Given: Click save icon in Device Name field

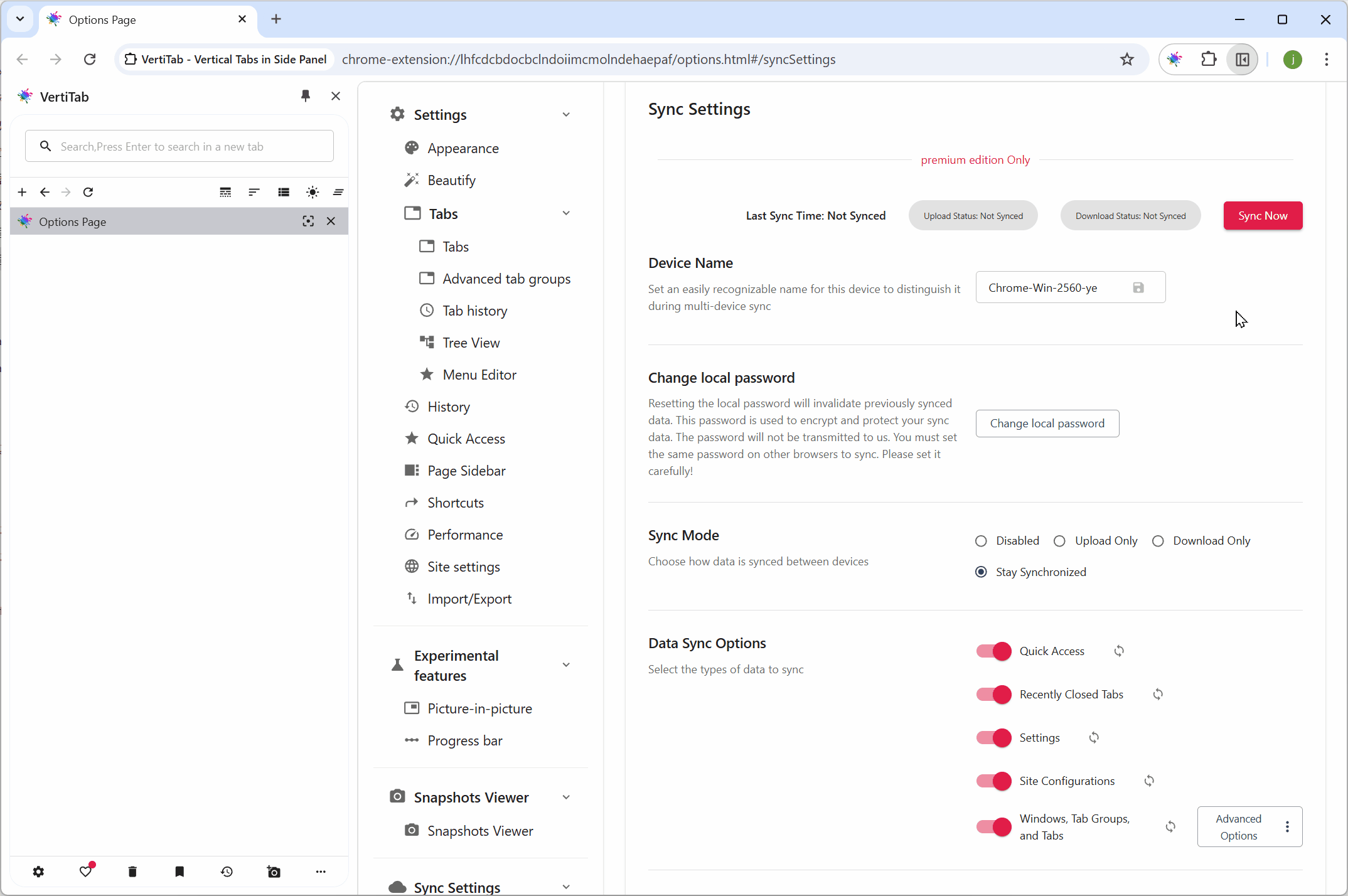Looking at the screenshot, I should point(1138,288).
